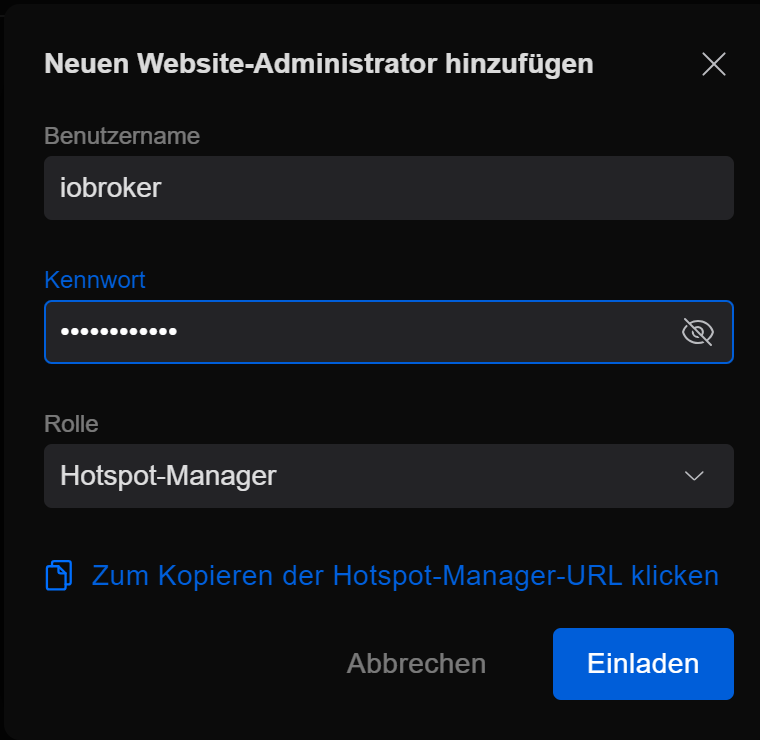The width and height of the screenshot is (760, 740).
Task: Click the Zum Kopieren der Hotspot-Manager-URL link
Action: tap(404, 576)
